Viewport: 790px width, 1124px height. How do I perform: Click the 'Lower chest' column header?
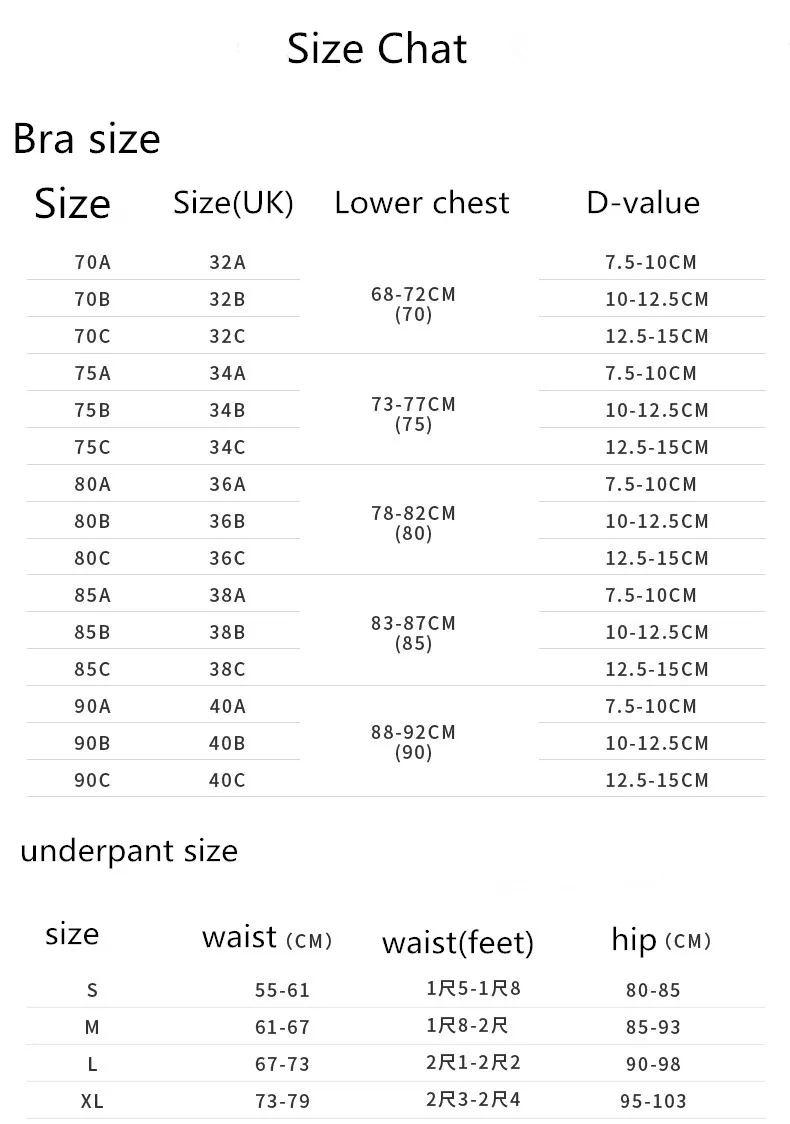(422, 203)
